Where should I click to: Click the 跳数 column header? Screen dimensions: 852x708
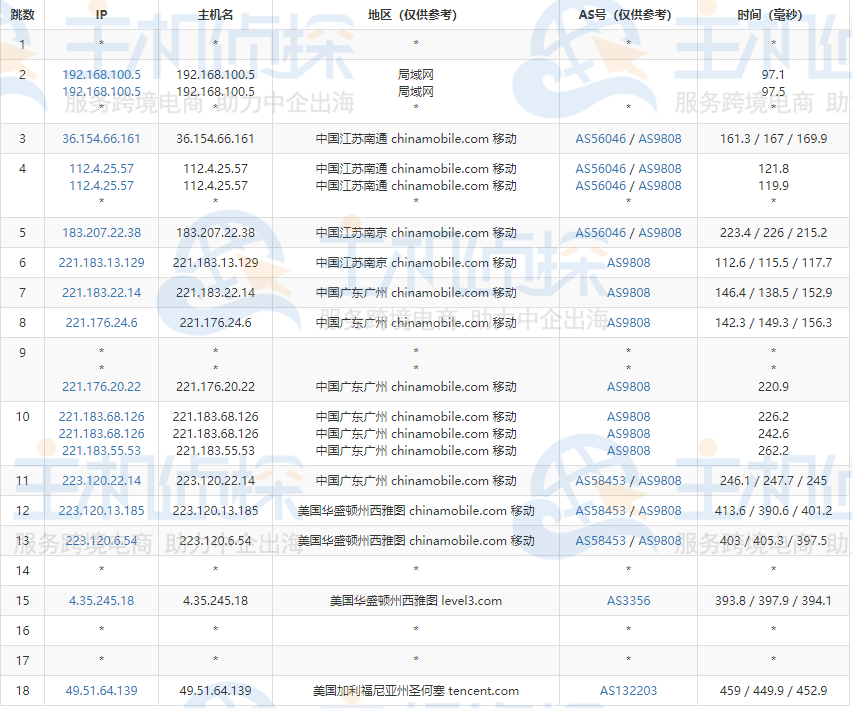click(23, 15)
